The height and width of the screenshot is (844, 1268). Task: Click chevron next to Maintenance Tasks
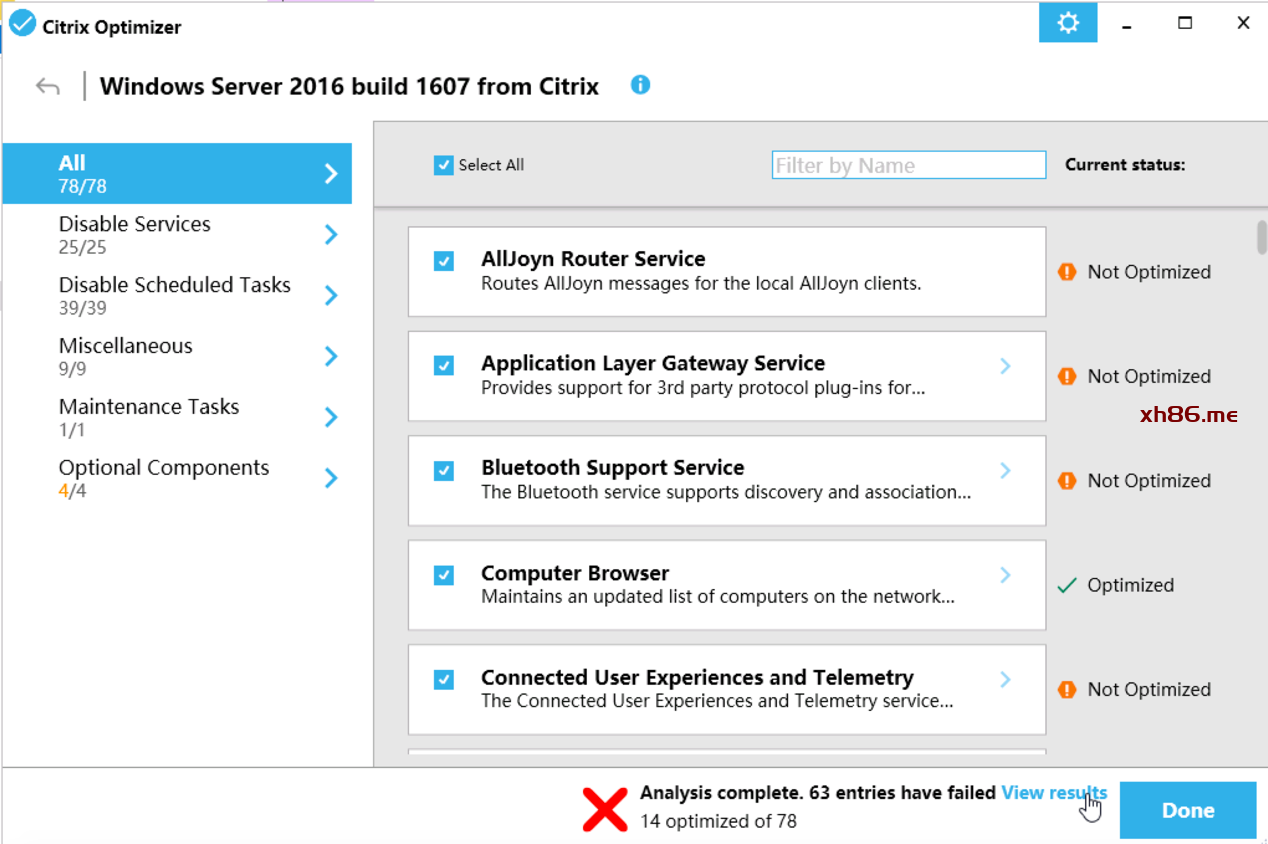(x=332, y=418)
